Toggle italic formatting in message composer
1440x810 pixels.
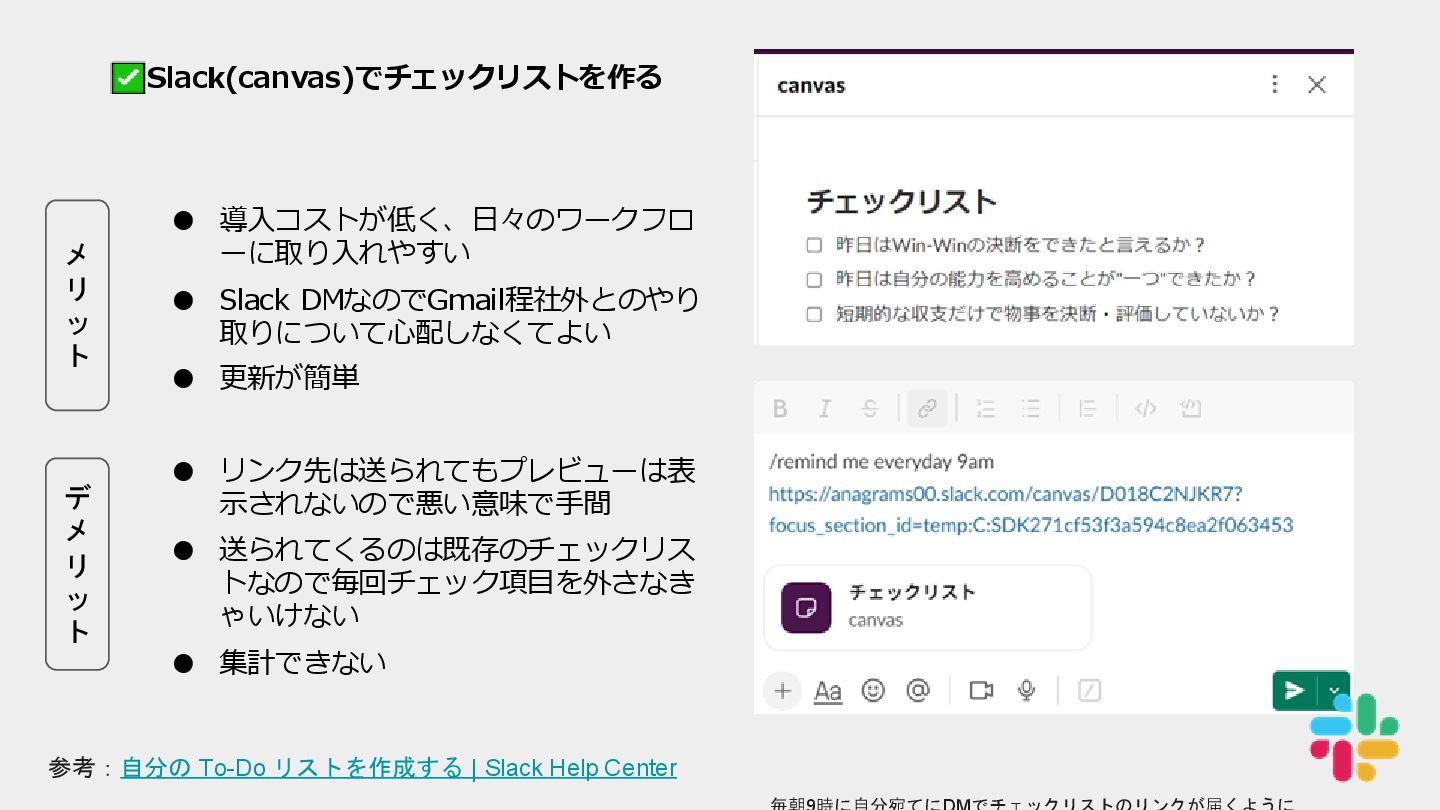pos(825,408)
